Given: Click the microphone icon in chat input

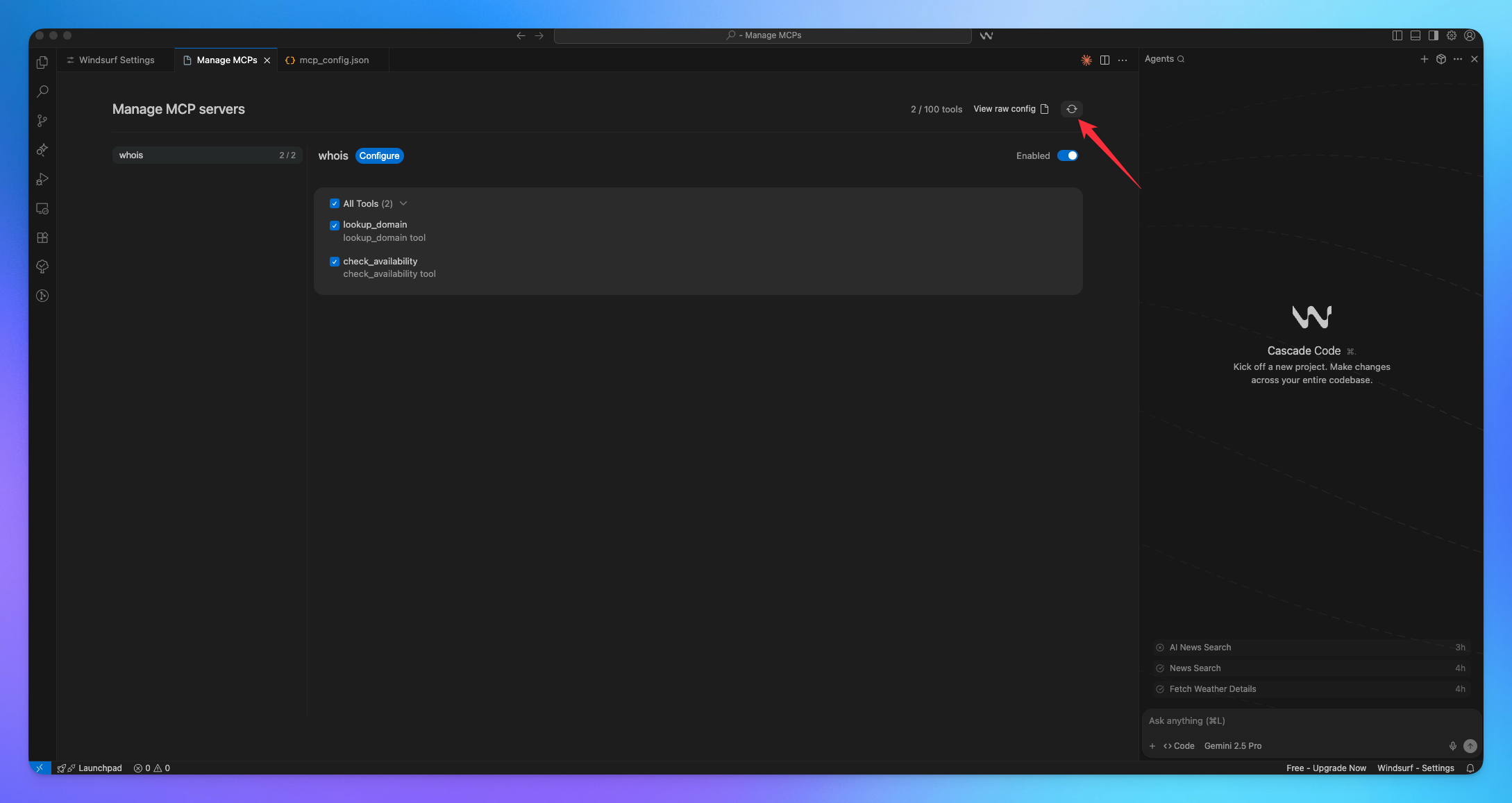Looking at the screenshot, I should pyautogui.click(x=1452, y=746).
